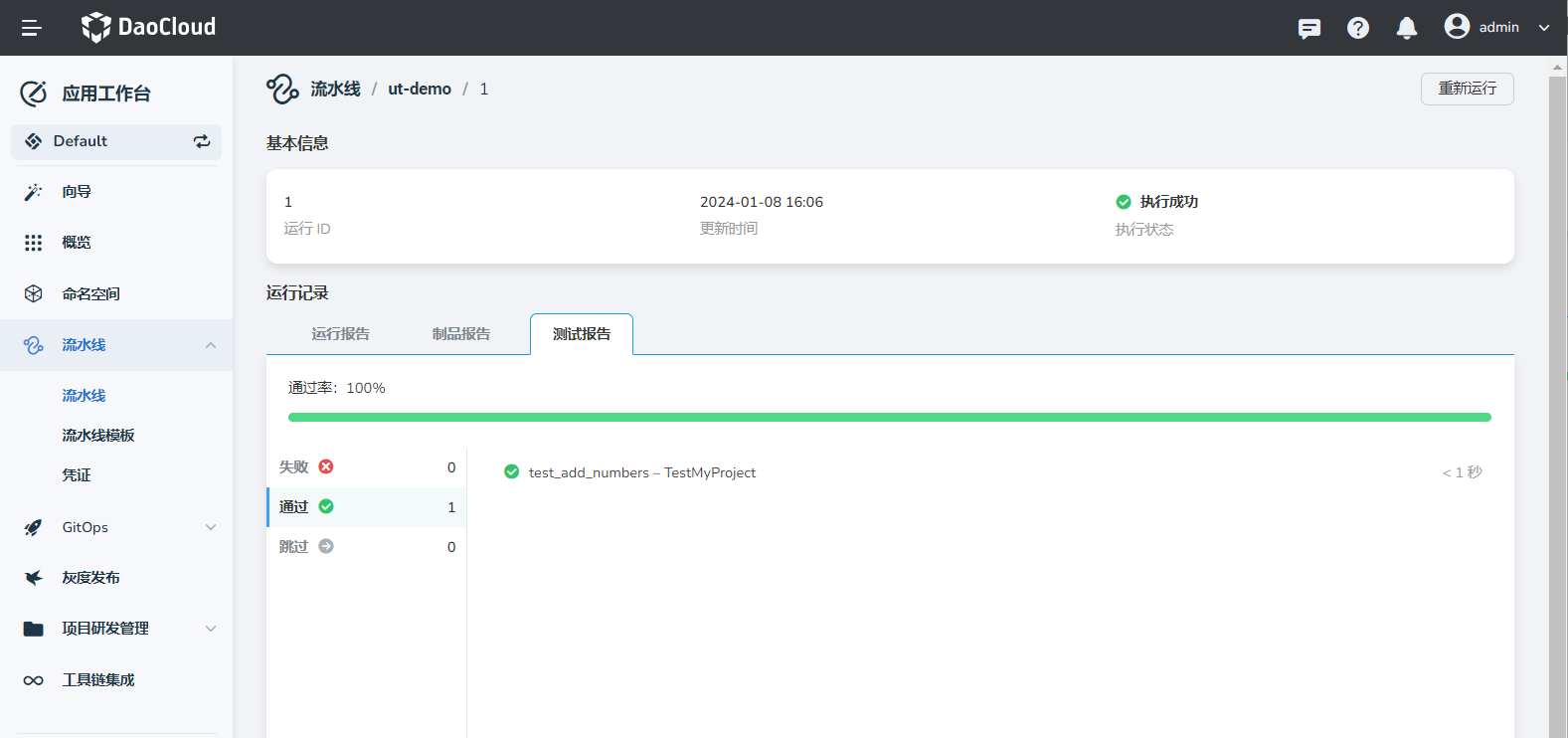Viewport: 1568px width, 738px height.
Task: Expand the GitOps sidebar section
Action: pyautogui.click(x=210, y=527)
